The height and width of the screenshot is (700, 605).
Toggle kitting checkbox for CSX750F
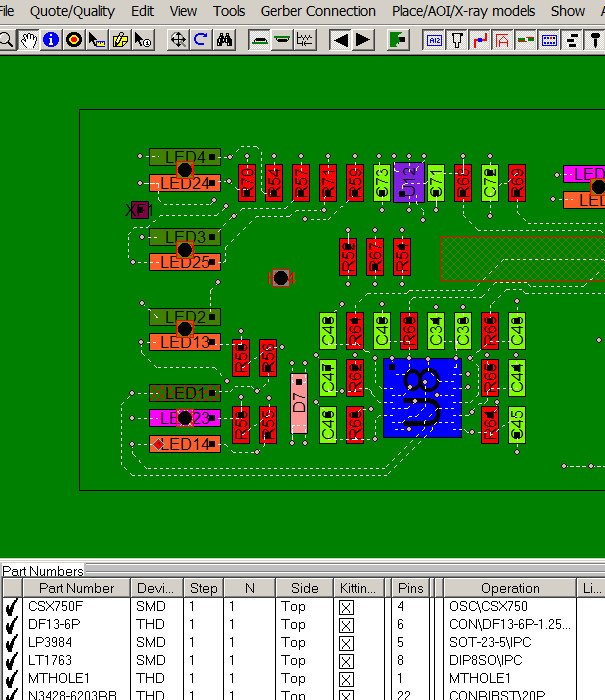[346, 607]
